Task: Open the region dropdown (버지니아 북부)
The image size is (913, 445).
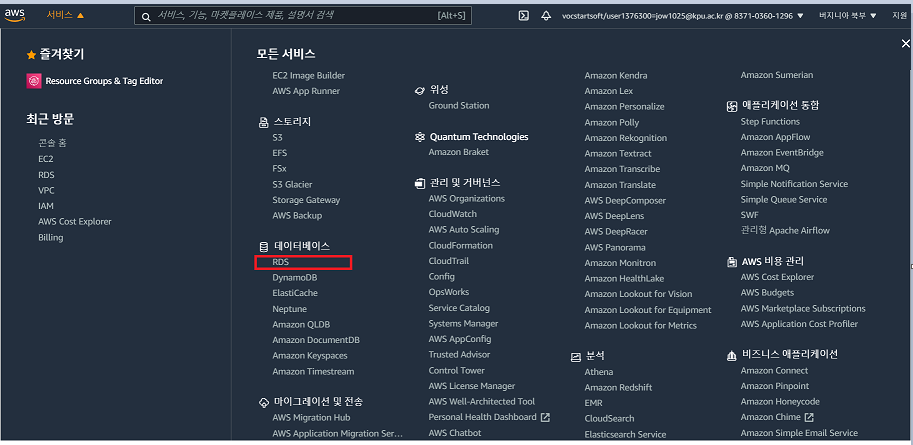Action: [x=847, y=16]
